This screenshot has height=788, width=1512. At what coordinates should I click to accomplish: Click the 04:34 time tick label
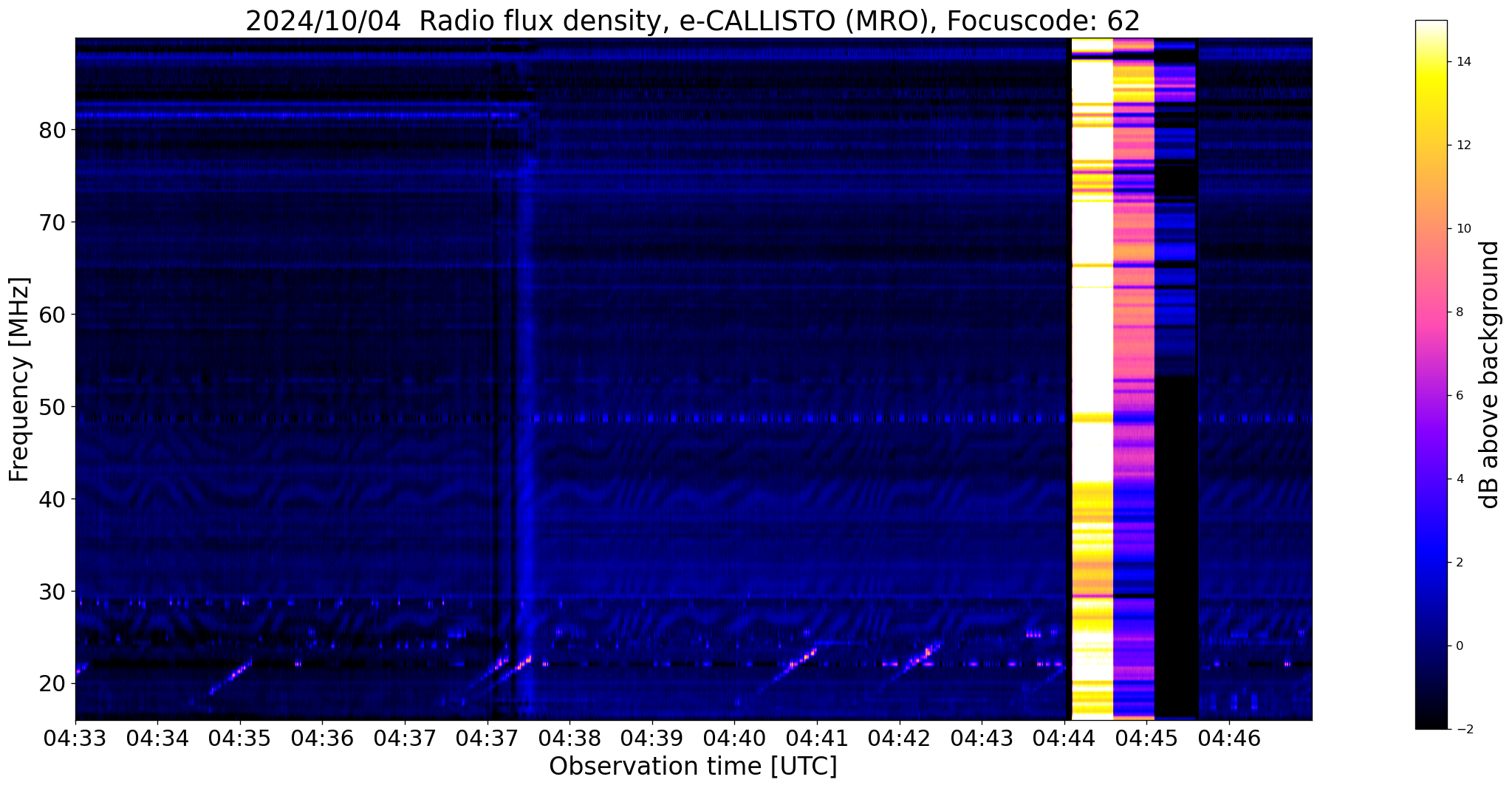157,737
